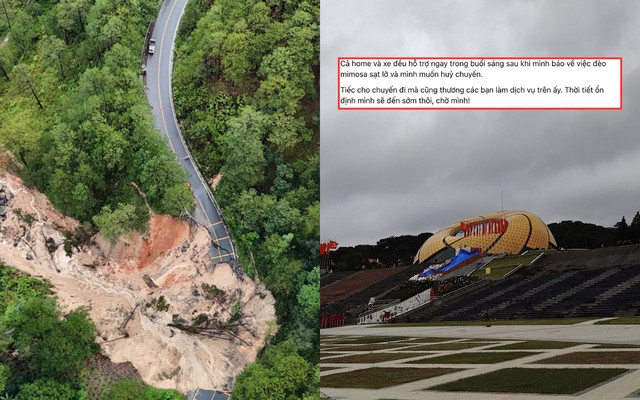Screen dimensions: 640x400
Task: Click the sentence starting with 'Tiếc cho chuyến đi'
Action: pyautogui.click(x=451, y=90)
